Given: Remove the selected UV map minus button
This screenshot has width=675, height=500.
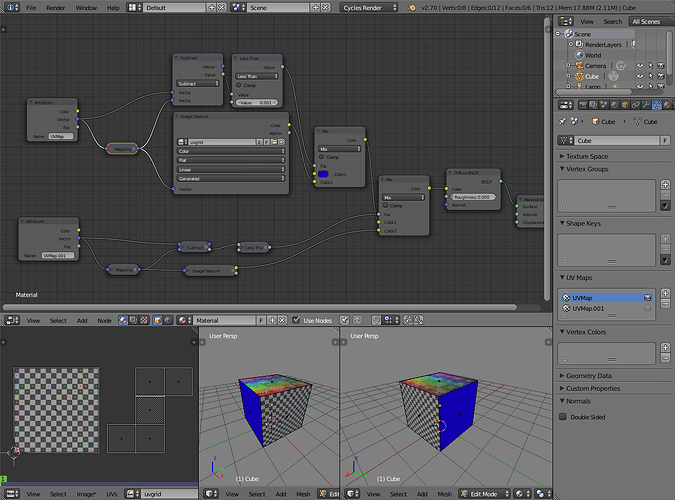Looking at the screenshot, I should point(665,304).
